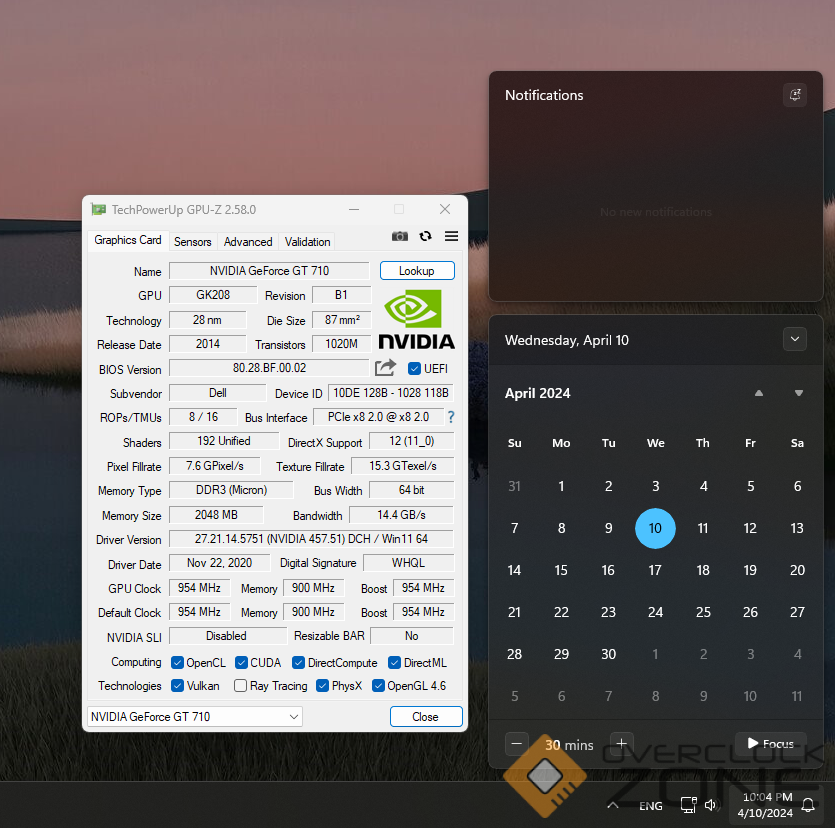Click the Memory Type value DDR3 (Micron)

click(x=231, y=490)
